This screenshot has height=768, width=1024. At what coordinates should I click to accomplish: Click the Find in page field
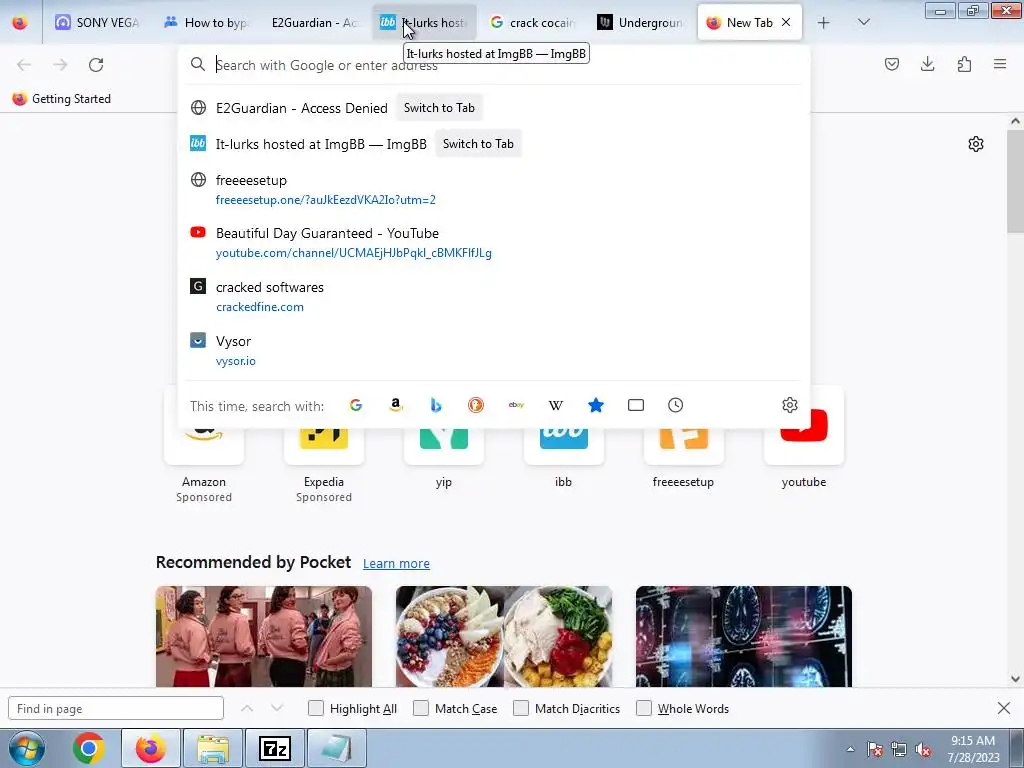pyautogui.click(x=116, y=708)
